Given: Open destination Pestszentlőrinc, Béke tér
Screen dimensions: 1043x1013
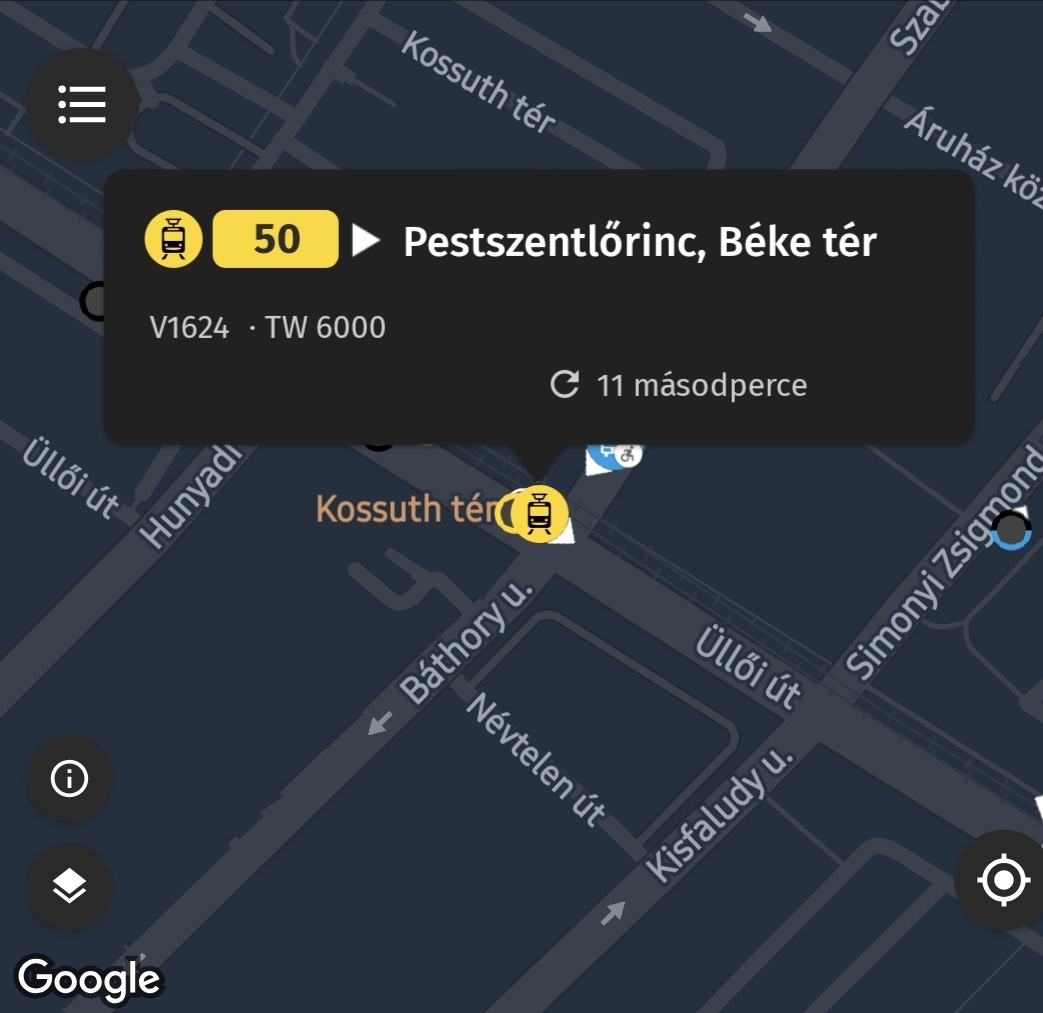Looking at the screenshot, I should 639,241.
